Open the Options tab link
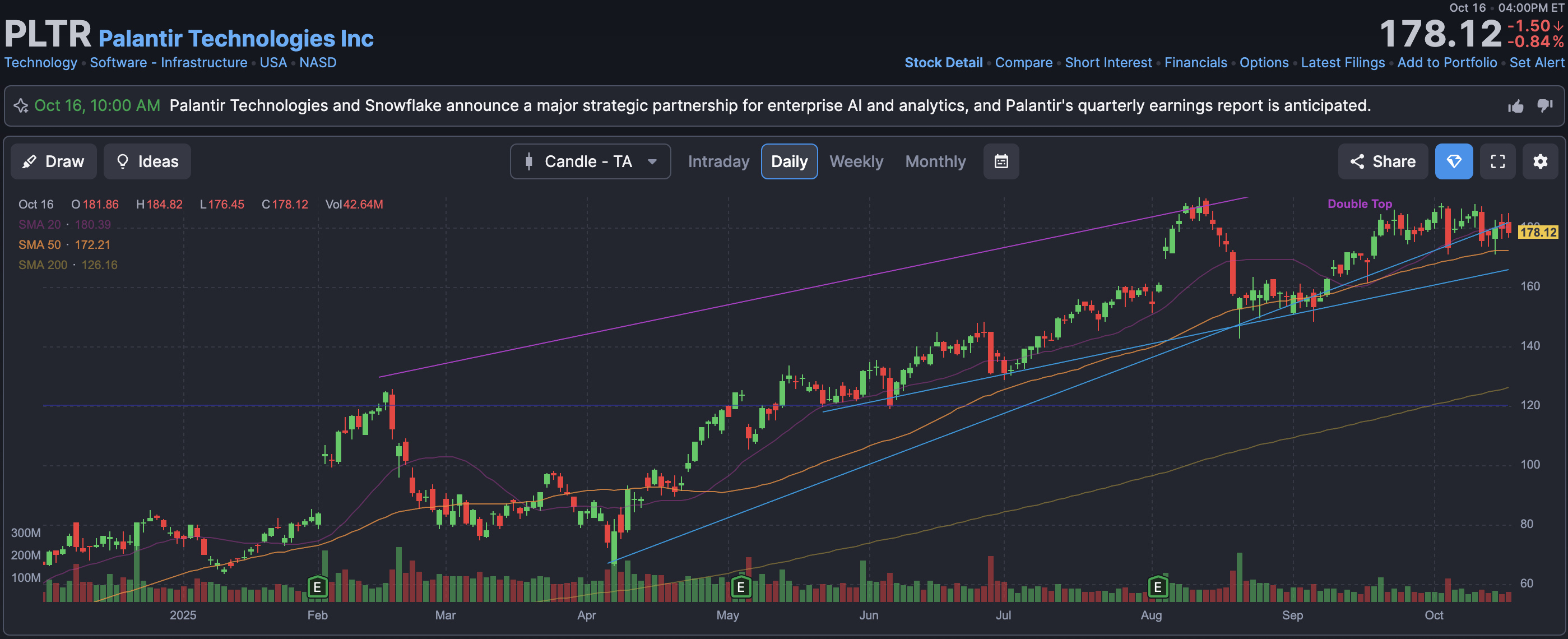The width and height of the screenshot is (1568, 639). [1264, 63]
